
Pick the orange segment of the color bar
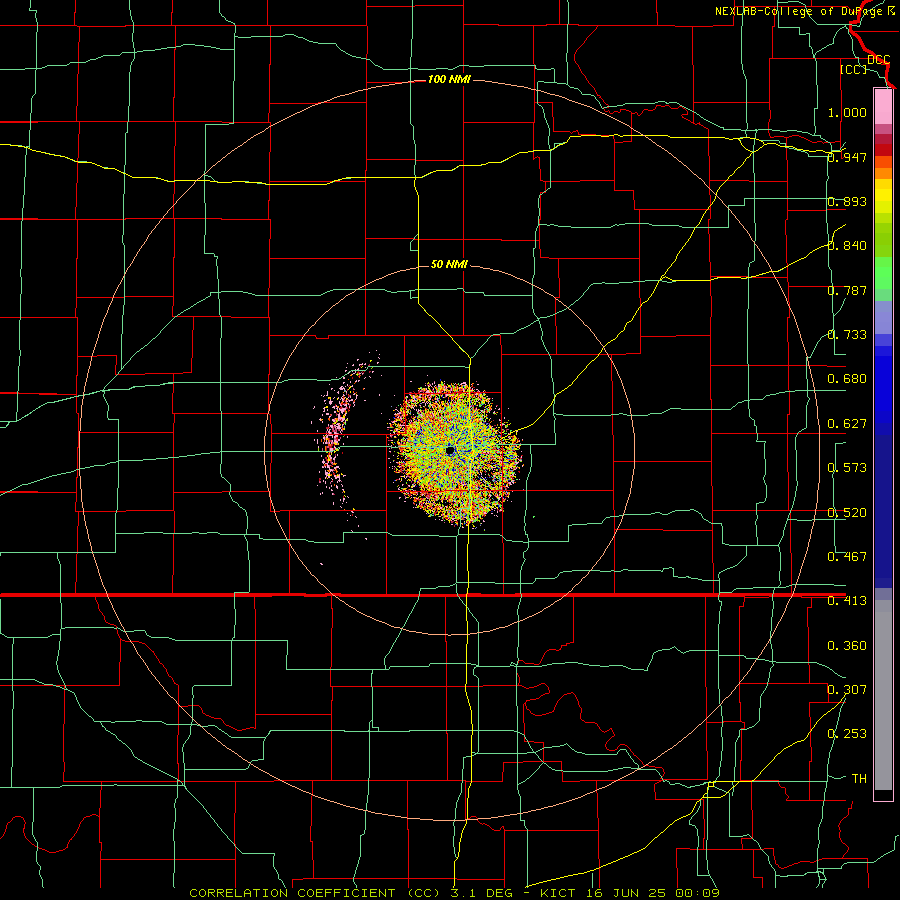pyautogui.click(x=883, y=173)
